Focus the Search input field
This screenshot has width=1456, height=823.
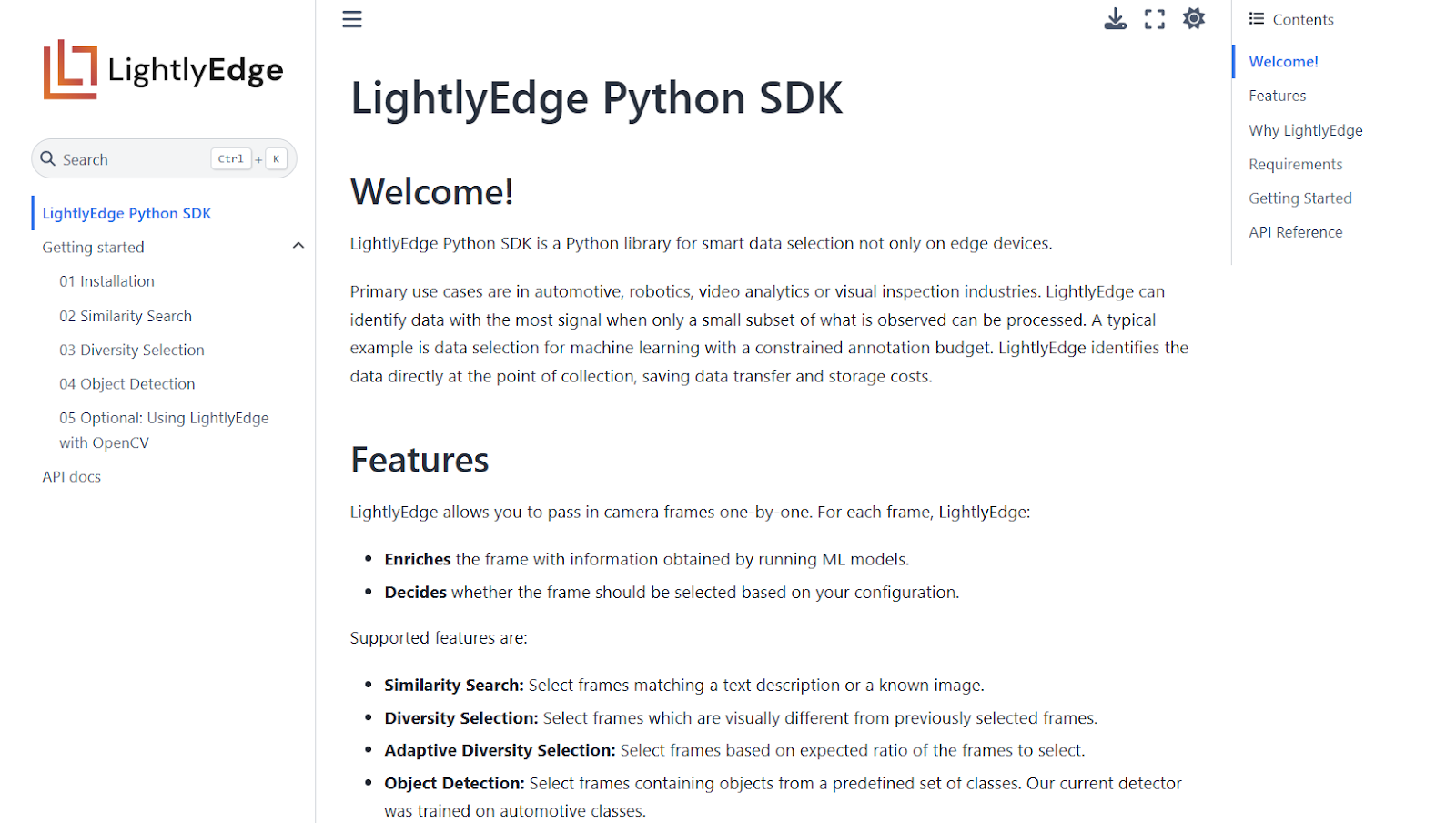164,158
